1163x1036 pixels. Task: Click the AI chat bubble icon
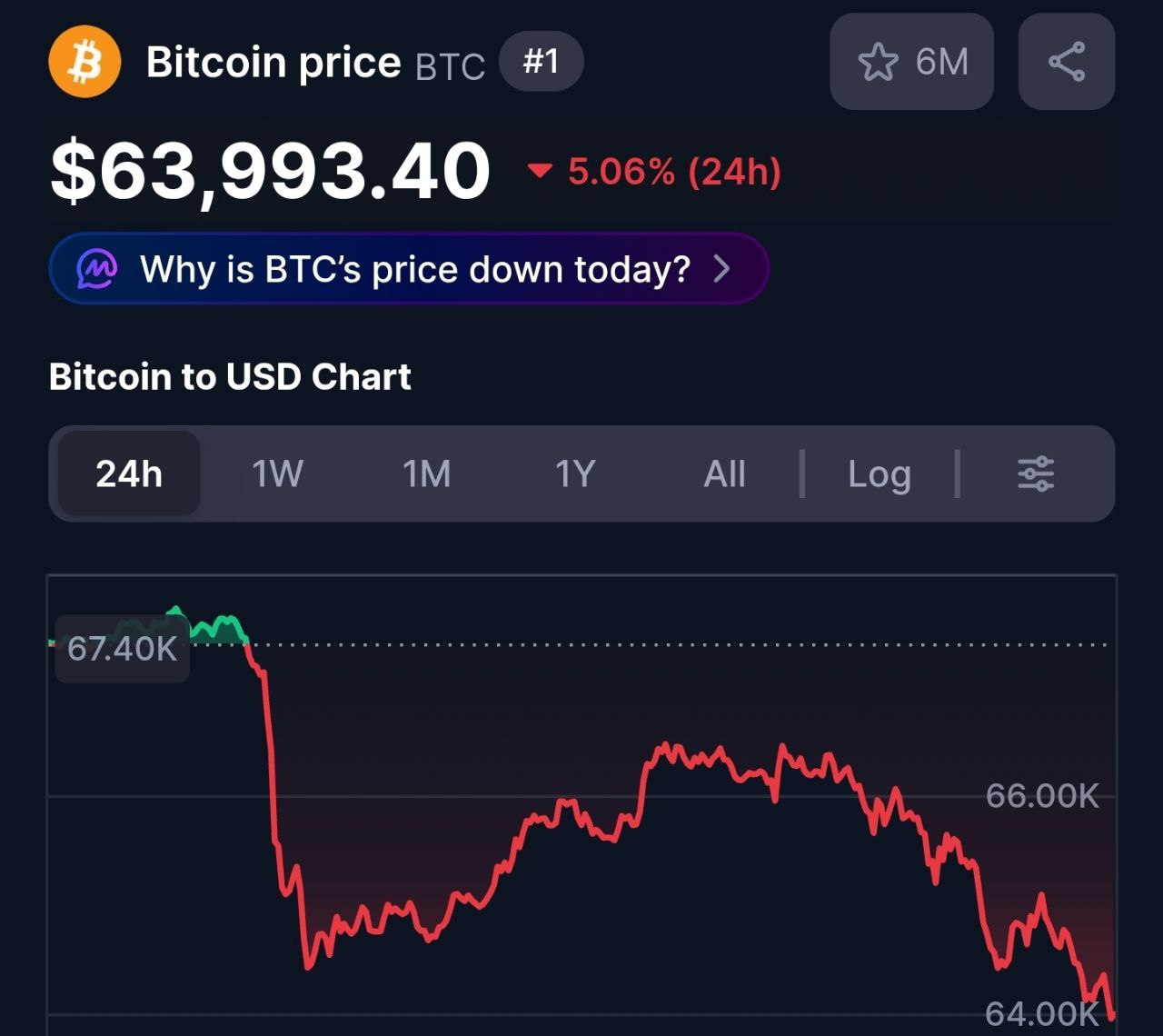point(97,269)
